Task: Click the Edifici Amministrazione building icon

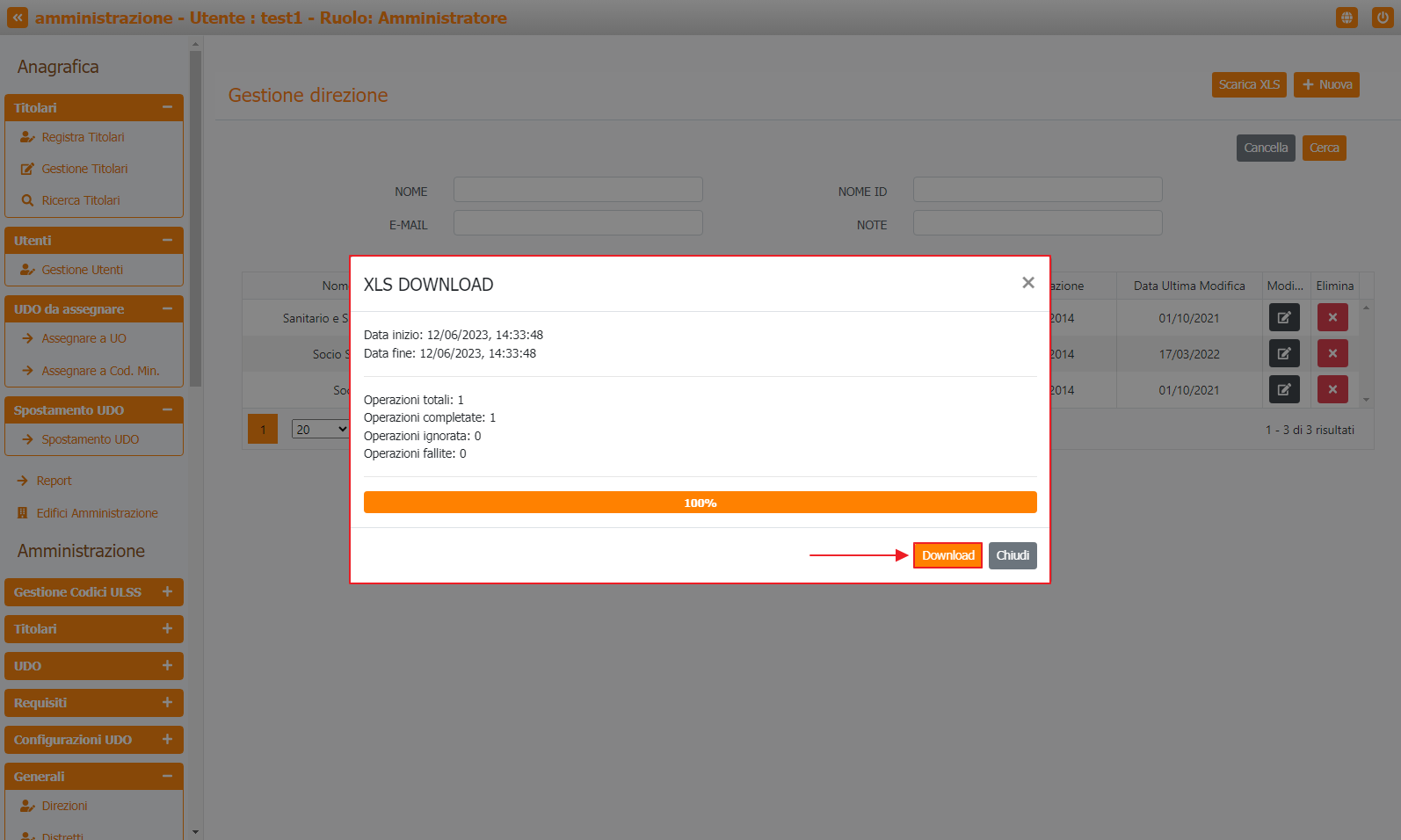Action: [x=23, y=513]
